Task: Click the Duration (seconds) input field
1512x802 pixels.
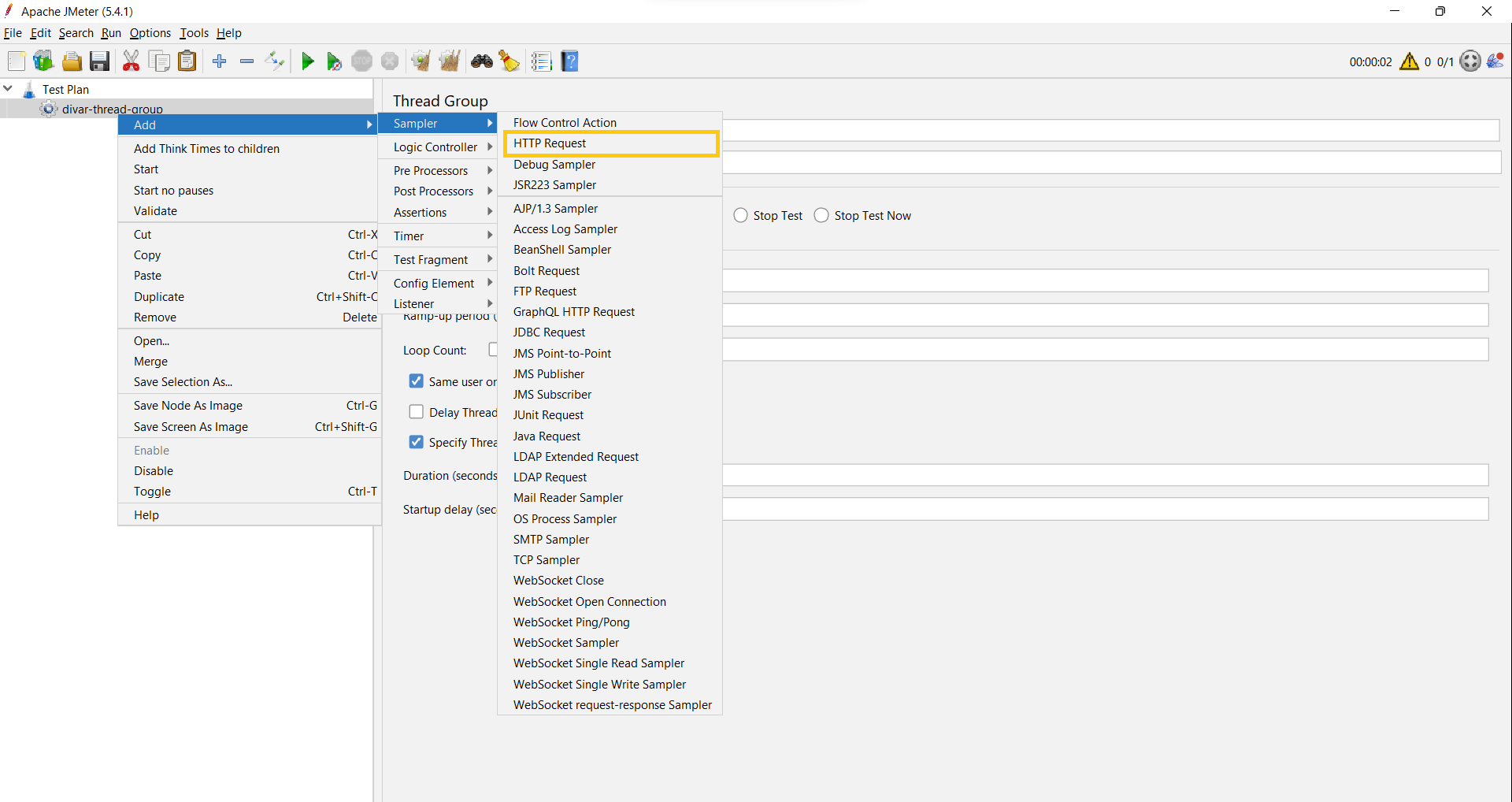Action: click(1105, 475)
